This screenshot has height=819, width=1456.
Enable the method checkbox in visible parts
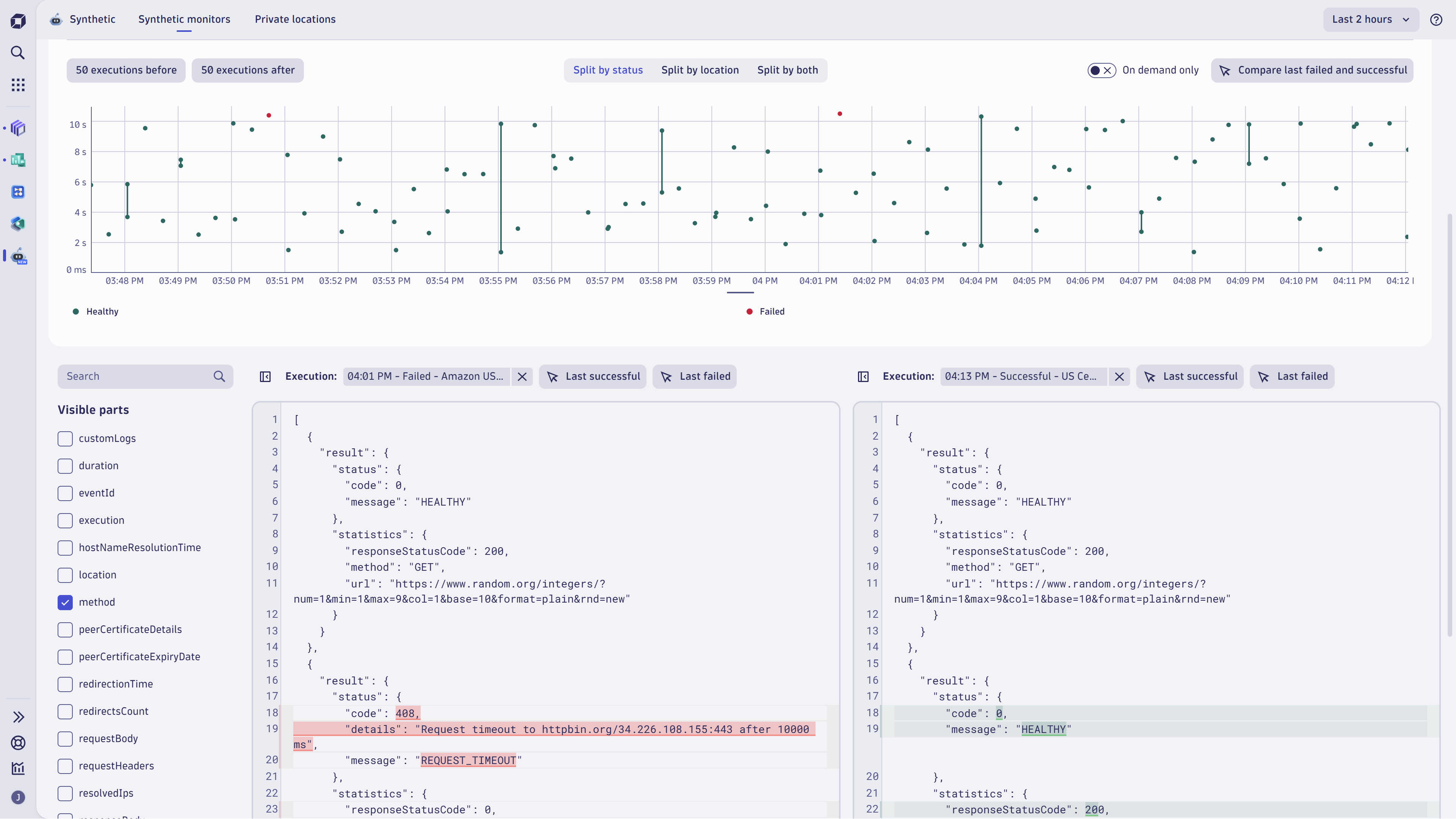click(x=65, y=602)
